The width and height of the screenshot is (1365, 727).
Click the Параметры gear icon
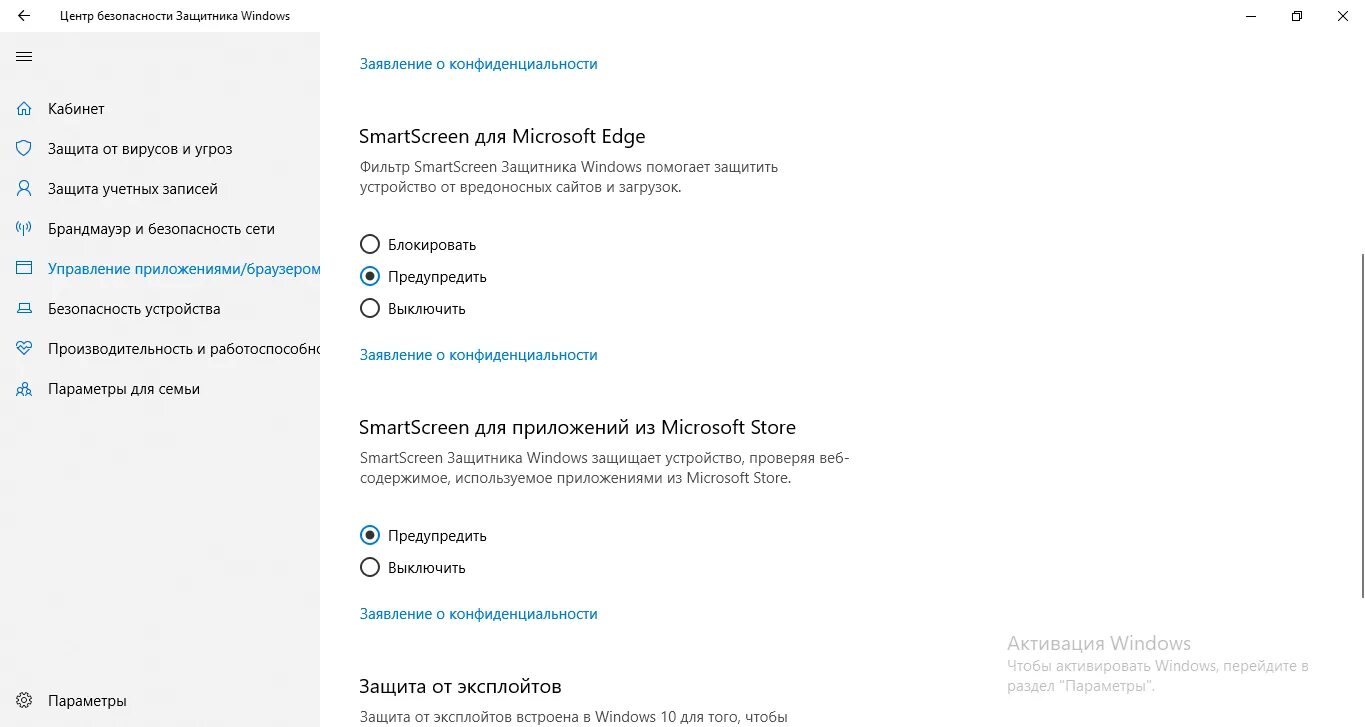pos(24,701)
